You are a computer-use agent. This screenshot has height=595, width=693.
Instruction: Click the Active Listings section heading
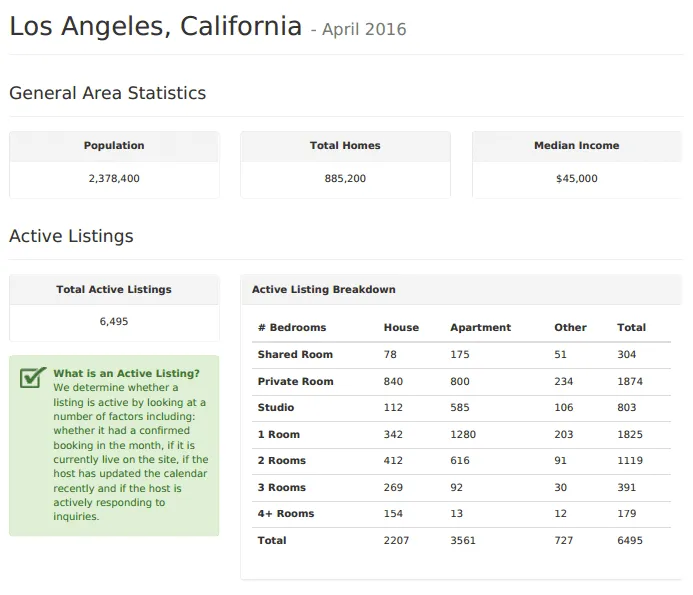[71, 236]
